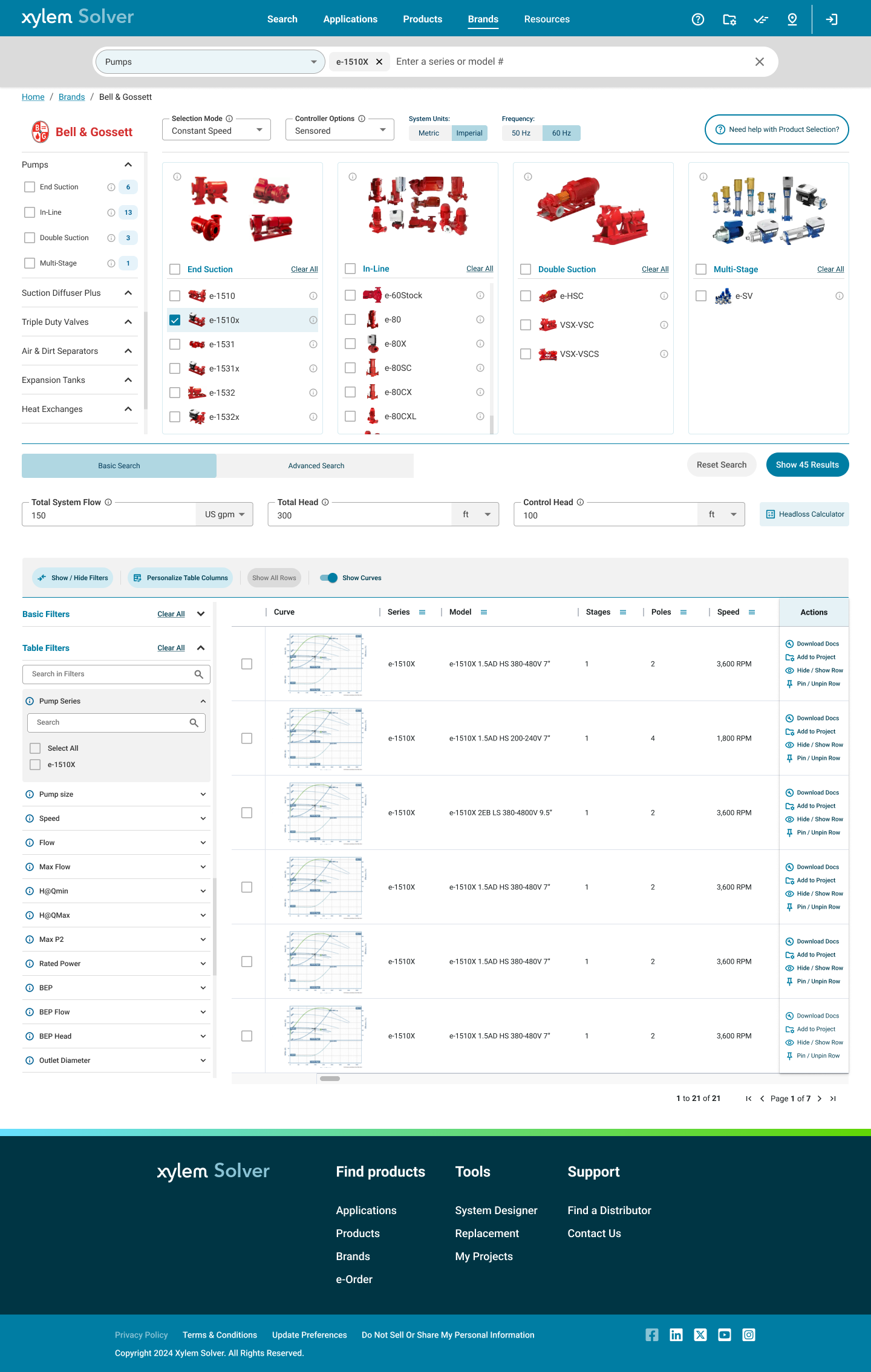Follow the Brands breadcrumb link
The width and height of the screenshot is (871, 1372).
click(71, 97)
